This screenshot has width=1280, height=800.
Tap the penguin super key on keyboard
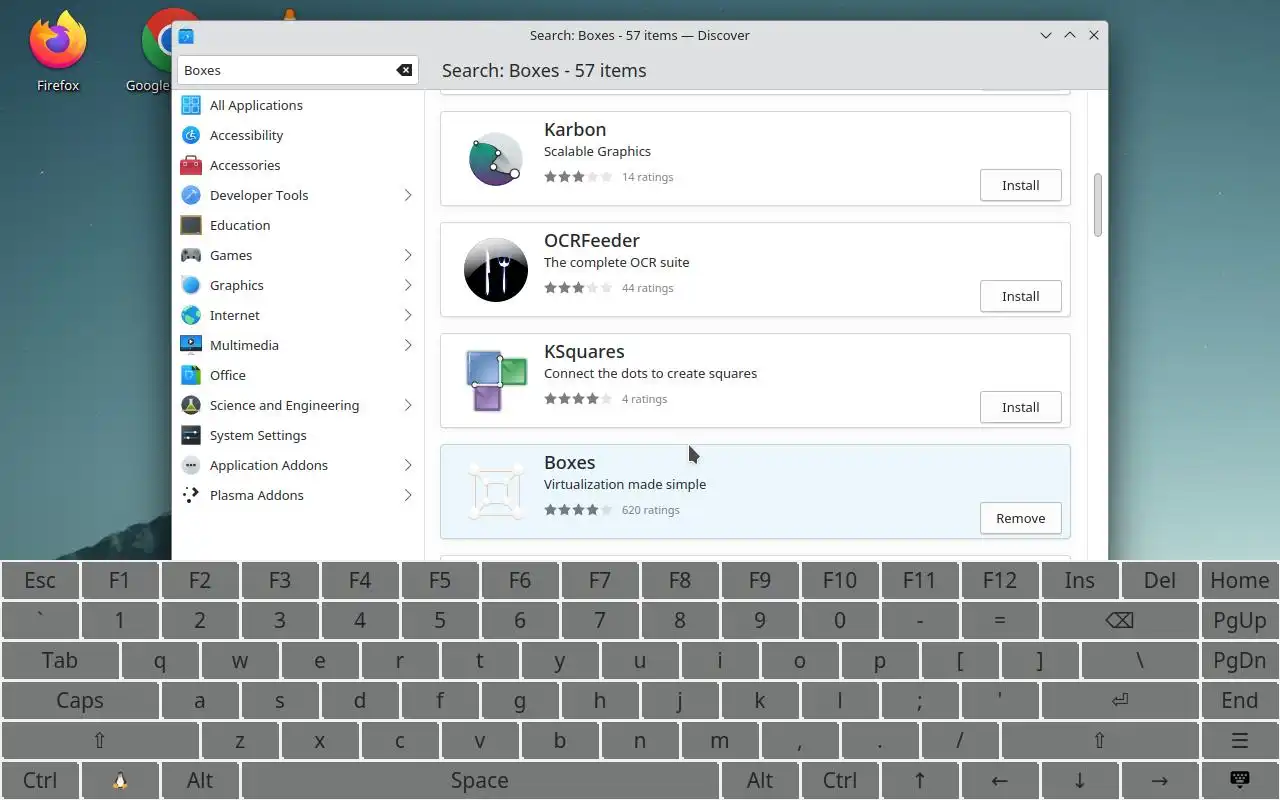click(120, 780)
